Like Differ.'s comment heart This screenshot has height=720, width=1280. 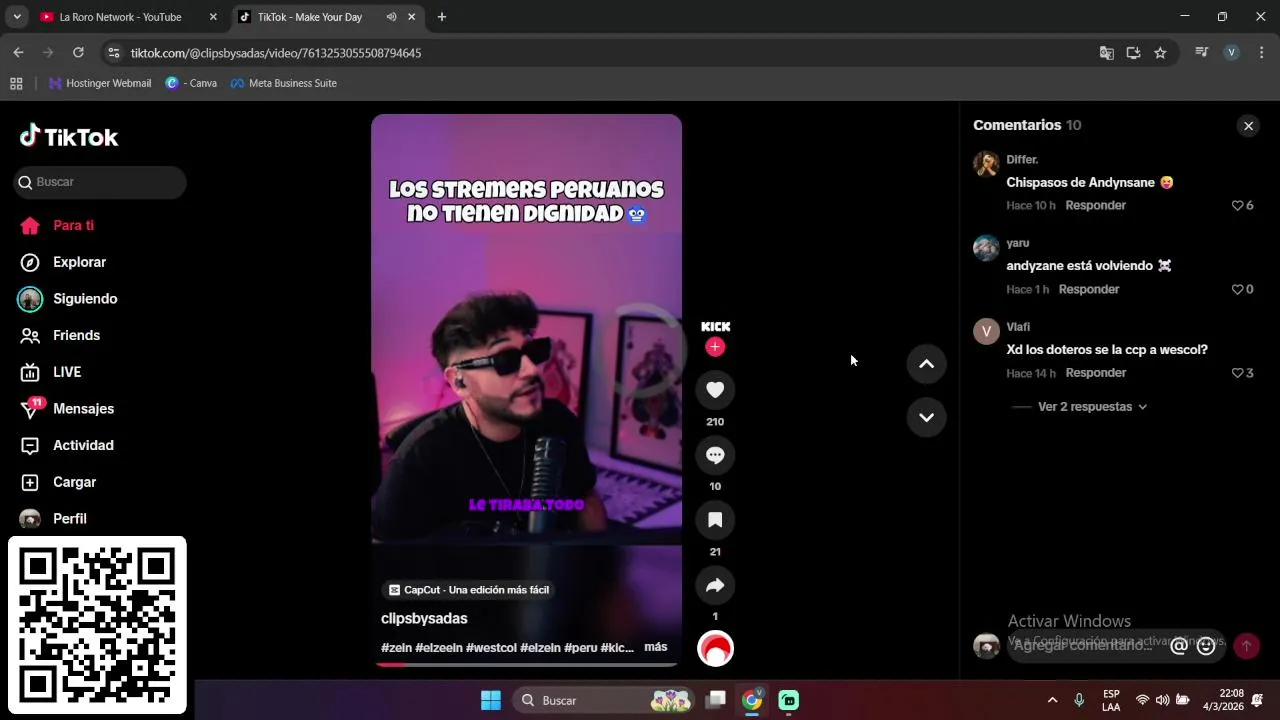pos(1237,205)
